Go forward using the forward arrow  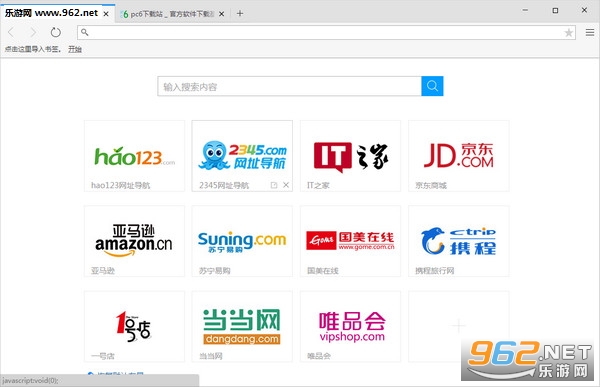tap(33, 33)
